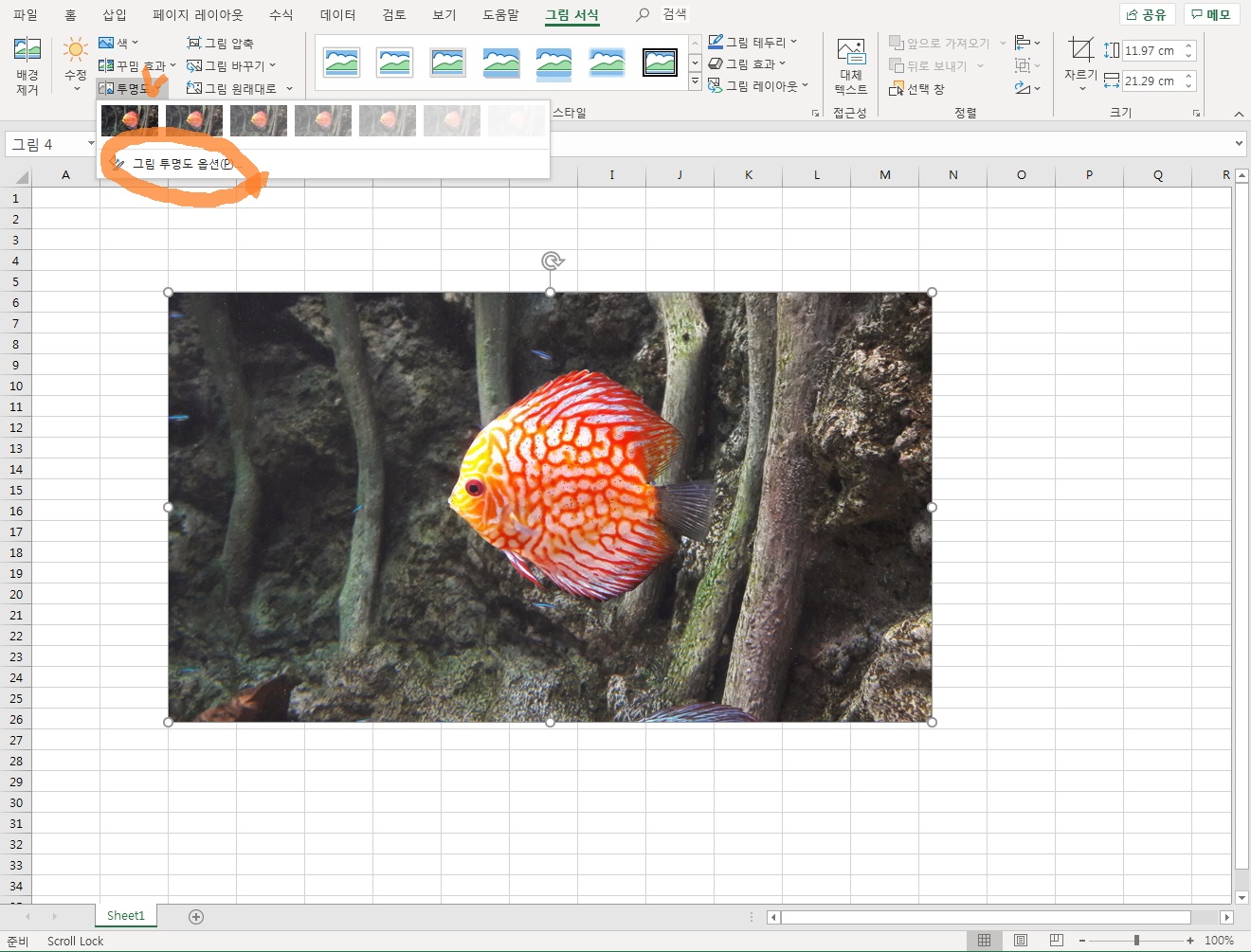
Task: Switch to the 페이지 레이아웃 tab
Action: (x=198, y=14)
